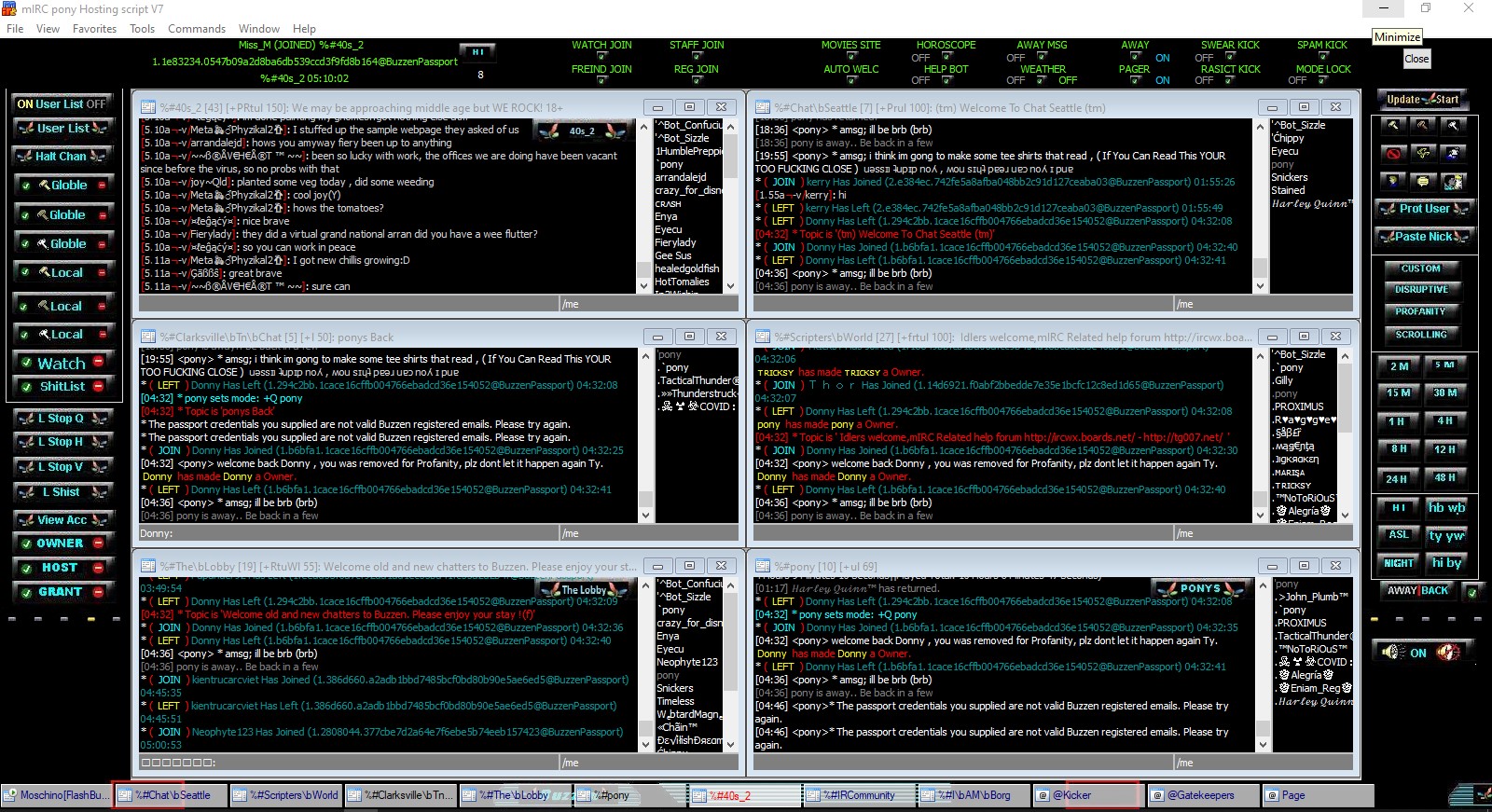This screenshot has width=1492, height=812.
Task: Open the Favorites menu
Action: coord(94,29)
